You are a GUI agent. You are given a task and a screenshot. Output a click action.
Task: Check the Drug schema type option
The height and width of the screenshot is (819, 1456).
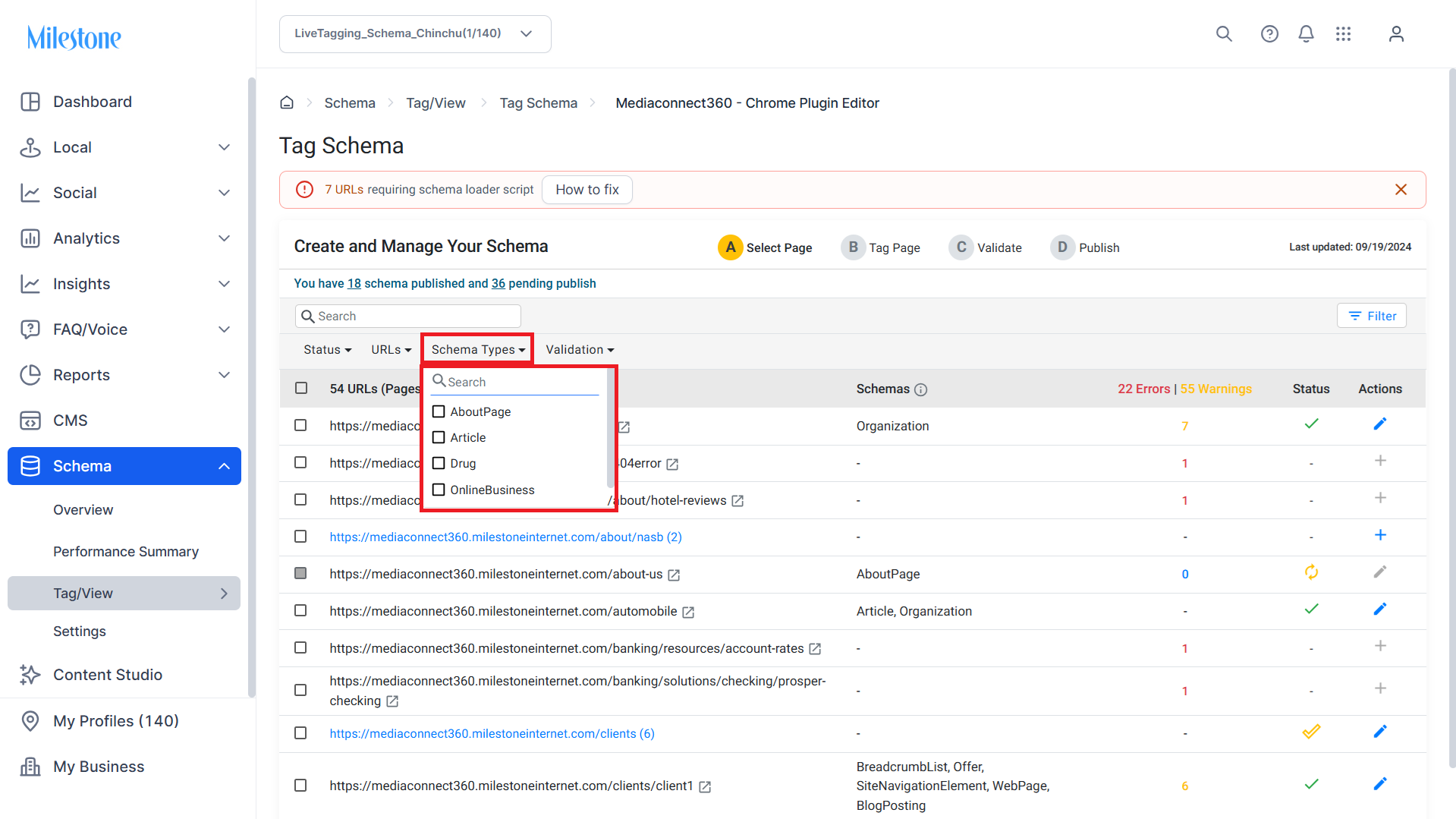click(439, 463)
